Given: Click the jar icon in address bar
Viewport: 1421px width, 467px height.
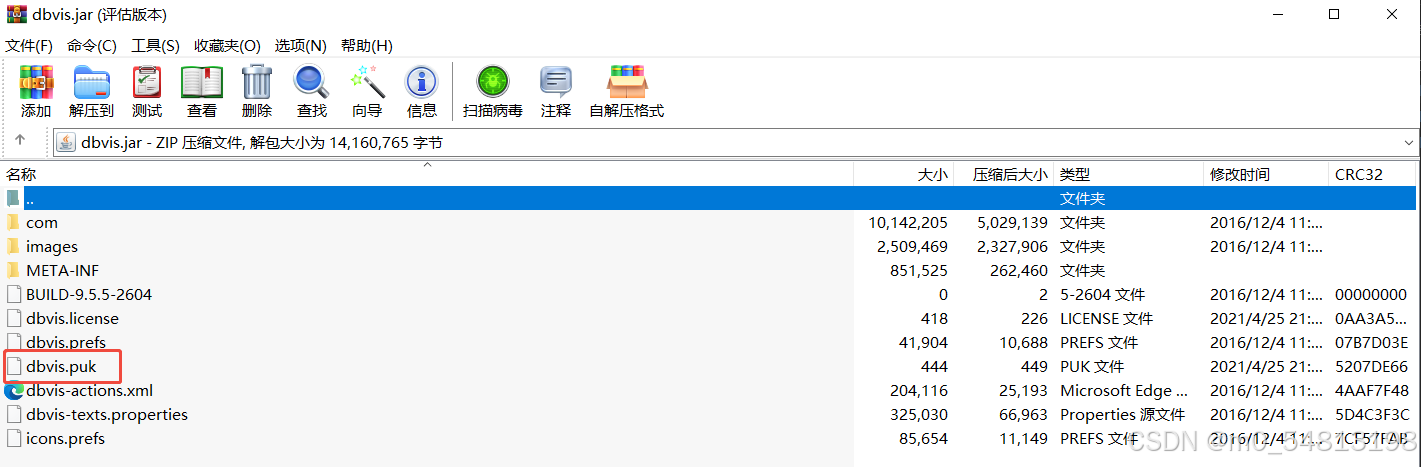Looking at the screenshot, I should pyautogui.click(x=66, y=142).
